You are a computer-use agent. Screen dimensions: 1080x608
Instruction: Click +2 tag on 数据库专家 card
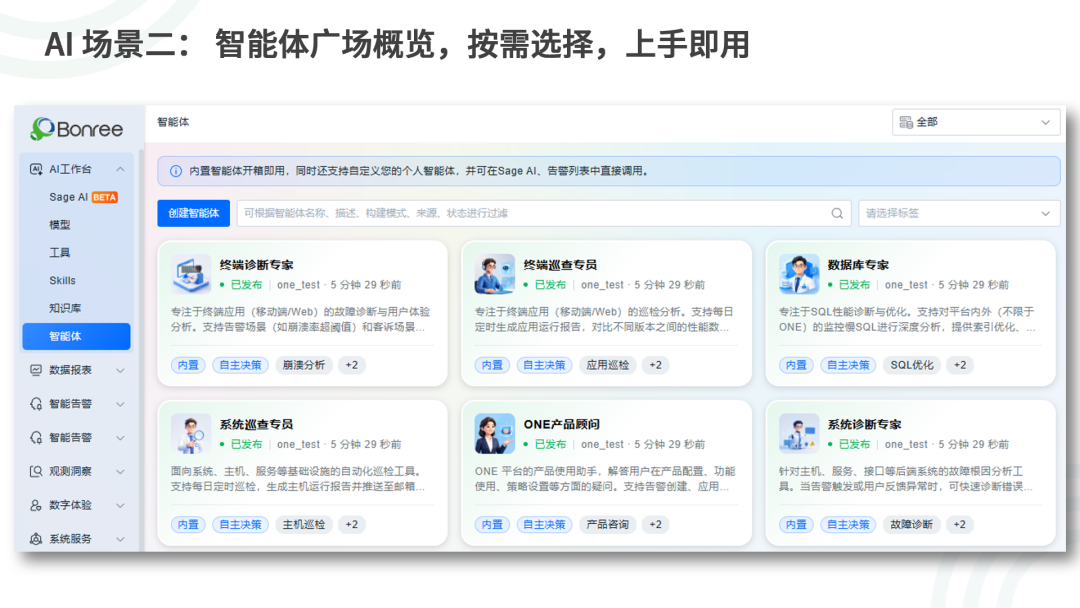pos(960,365)
